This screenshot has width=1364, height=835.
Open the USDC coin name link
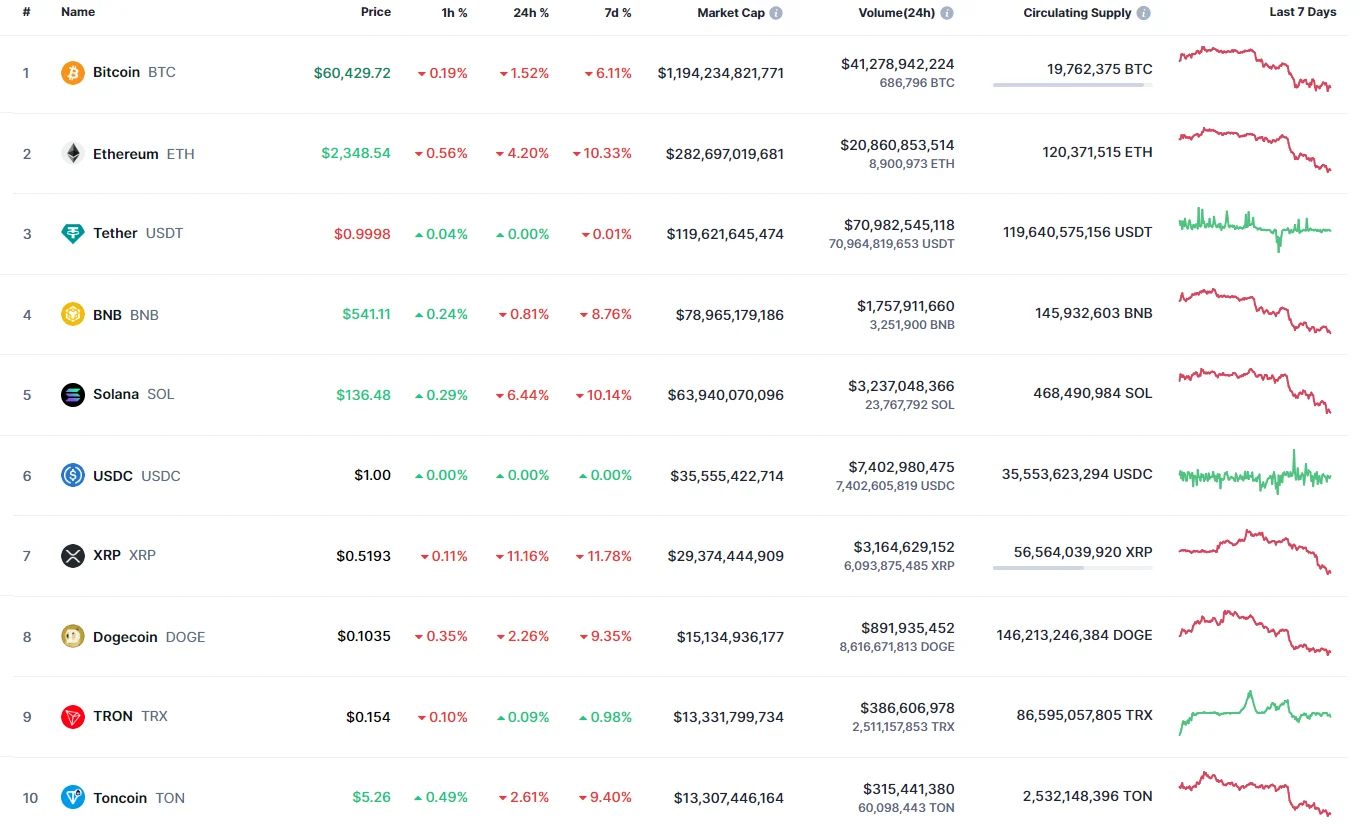pyautogui.click(x=113, y=476)
